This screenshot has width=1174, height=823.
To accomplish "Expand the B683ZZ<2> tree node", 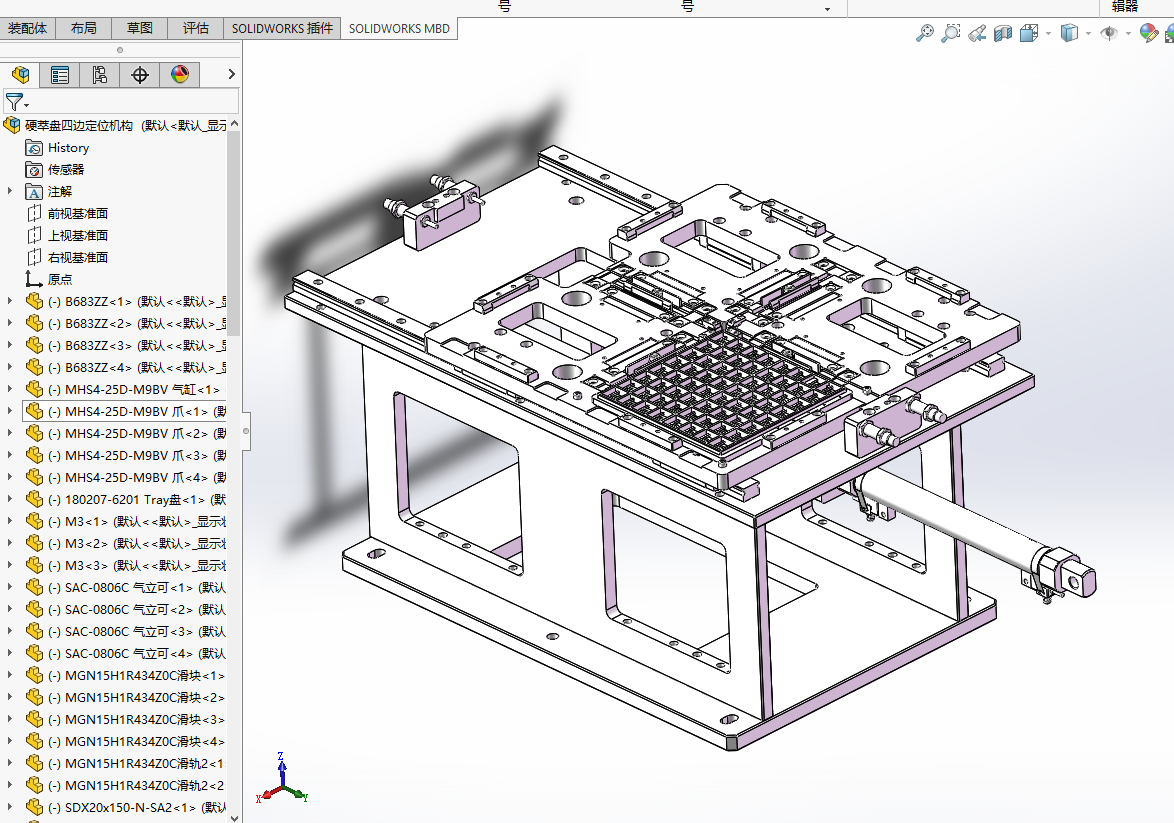I will 10,324.
